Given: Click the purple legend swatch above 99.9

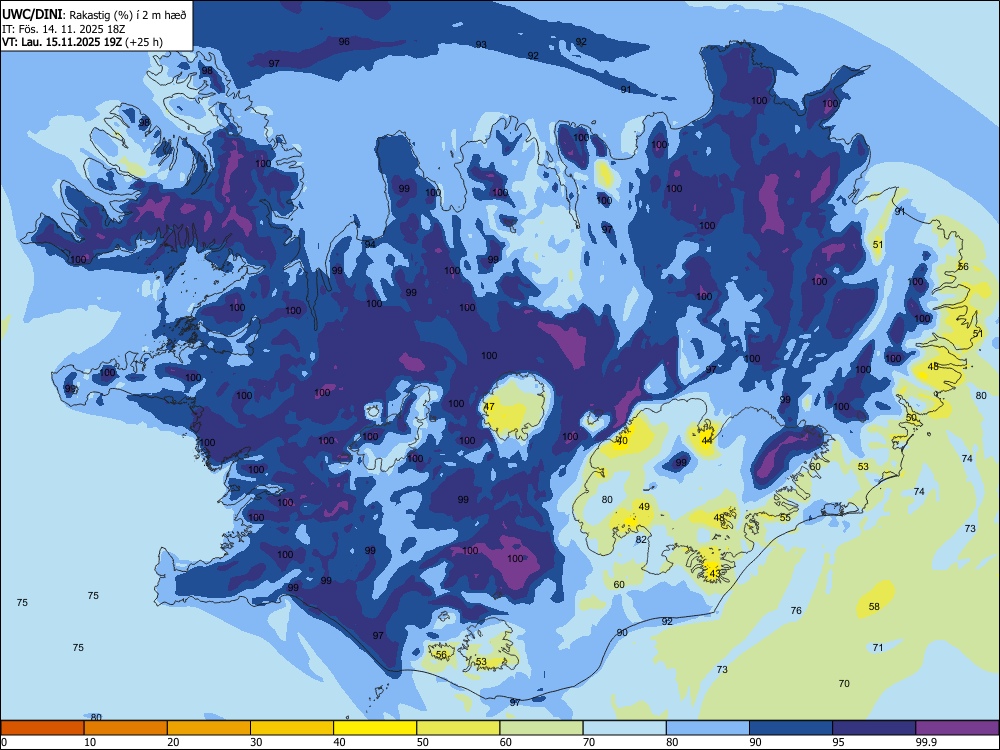Looking at the screenshot, I should click(957, 728).
